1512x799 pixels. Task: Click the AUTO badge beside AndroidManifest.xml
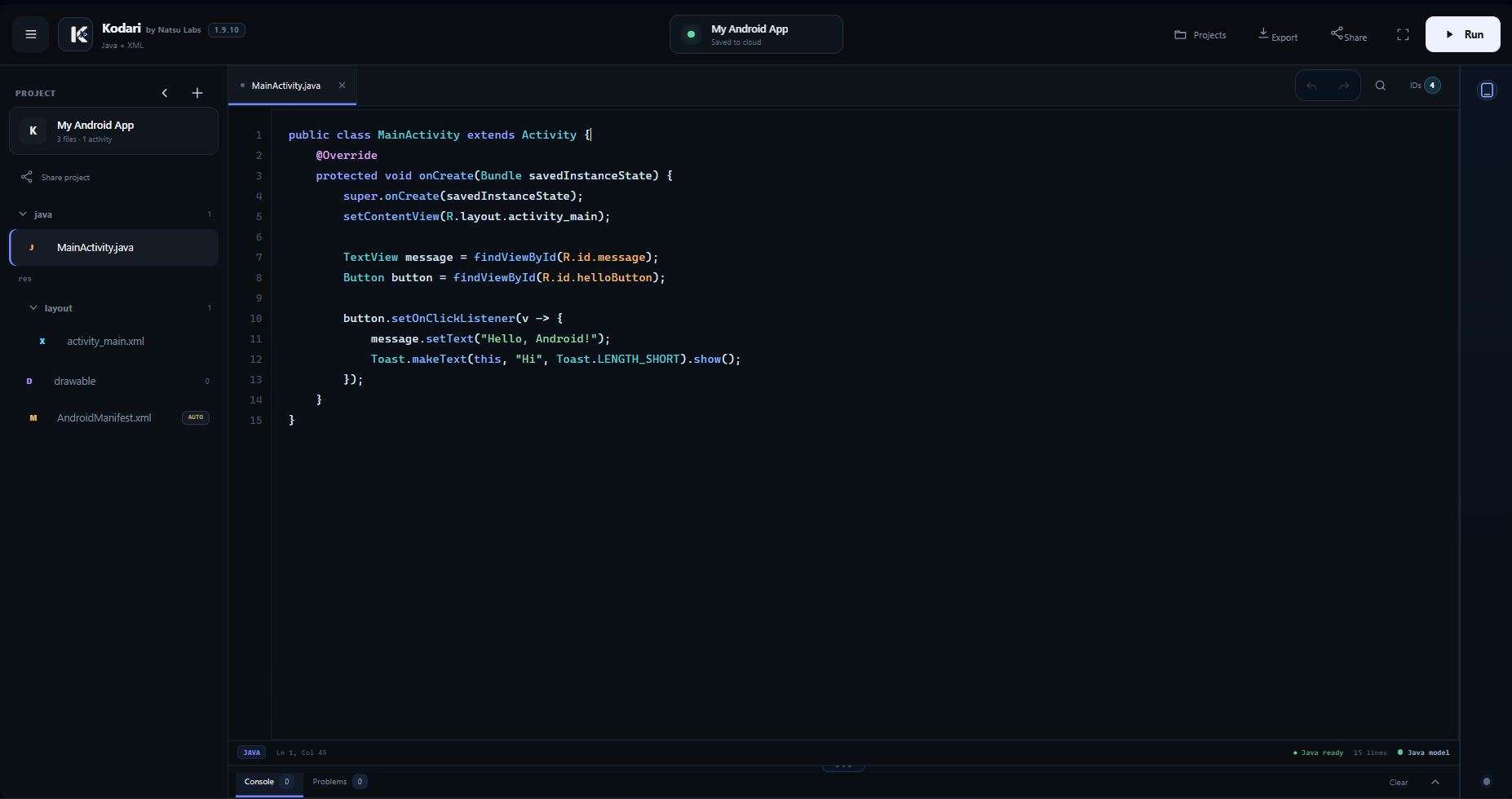[x=196, y=417]
